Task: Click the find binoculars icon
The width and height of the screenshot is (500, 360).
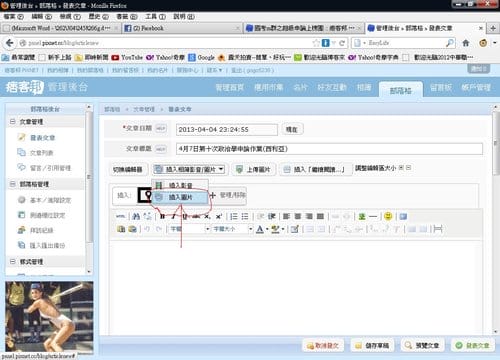Action: coord(136,216)
